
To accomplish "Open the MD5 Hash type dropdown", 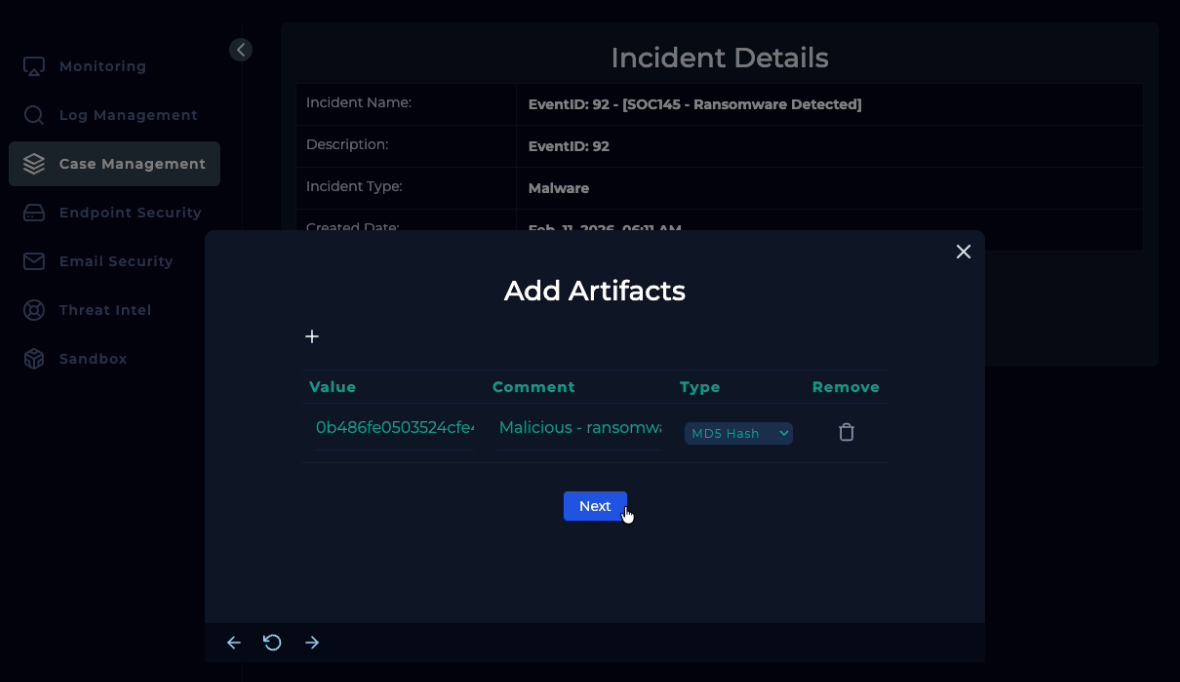I will point(738,433).
